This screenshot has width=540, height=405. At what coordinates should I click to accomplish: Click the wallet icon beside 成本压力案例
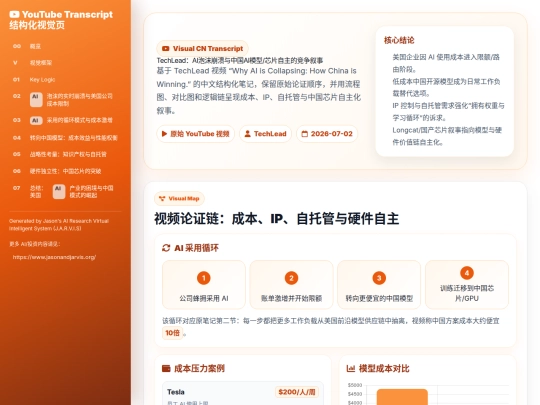coord(166,368)
